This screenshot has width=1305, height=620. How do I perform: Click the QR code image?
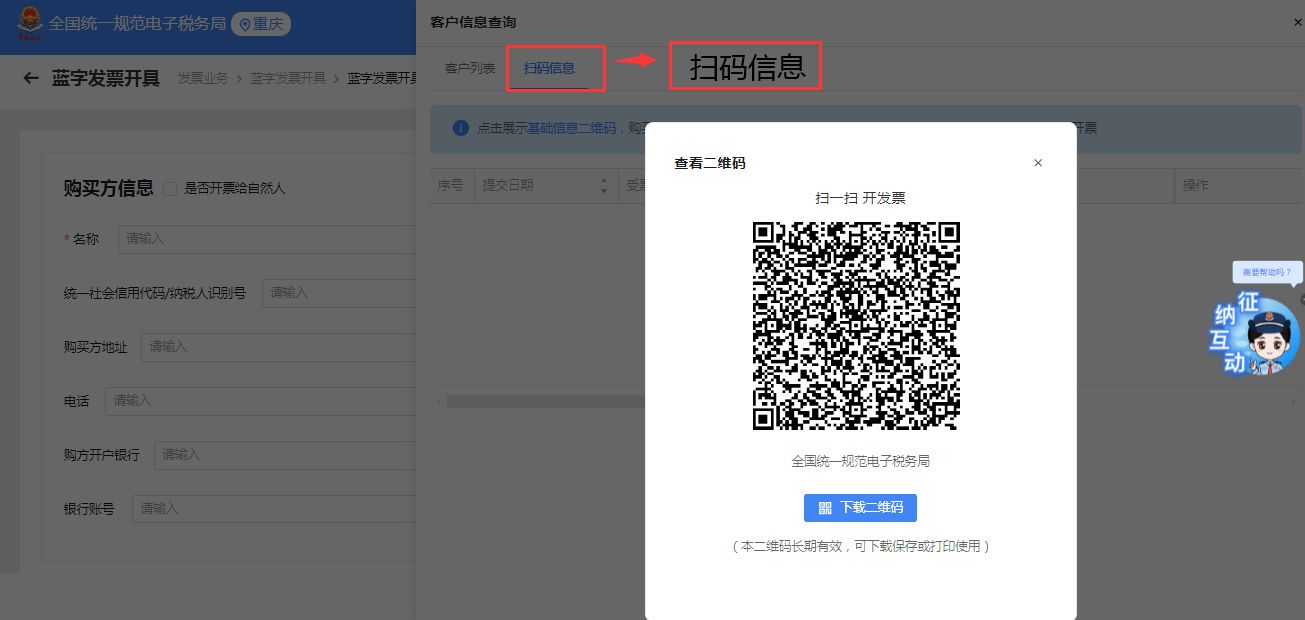[855, 326]
